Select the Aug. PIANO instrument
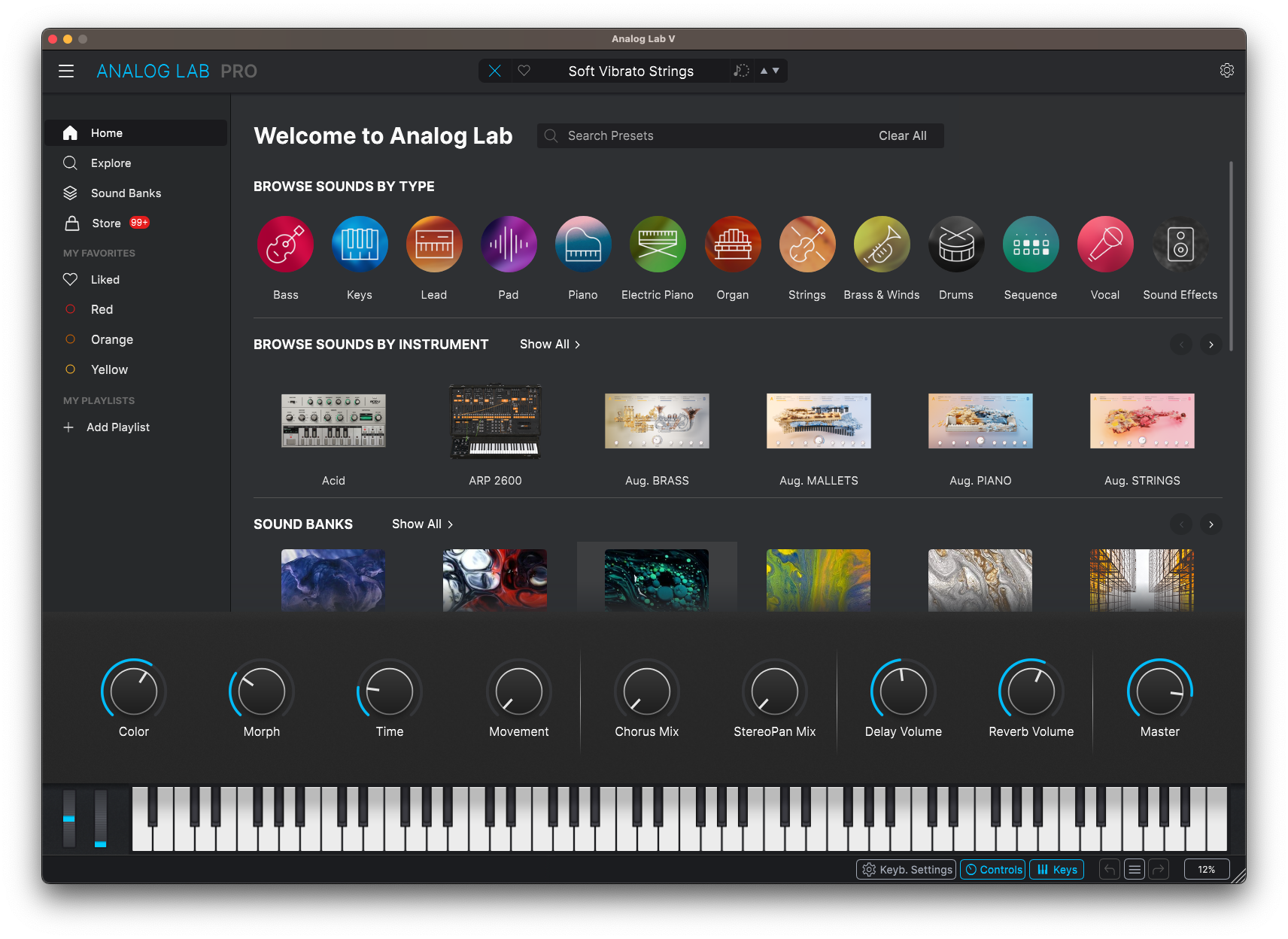The width and height of the screenshot is (1288, 939). point(980,421)
